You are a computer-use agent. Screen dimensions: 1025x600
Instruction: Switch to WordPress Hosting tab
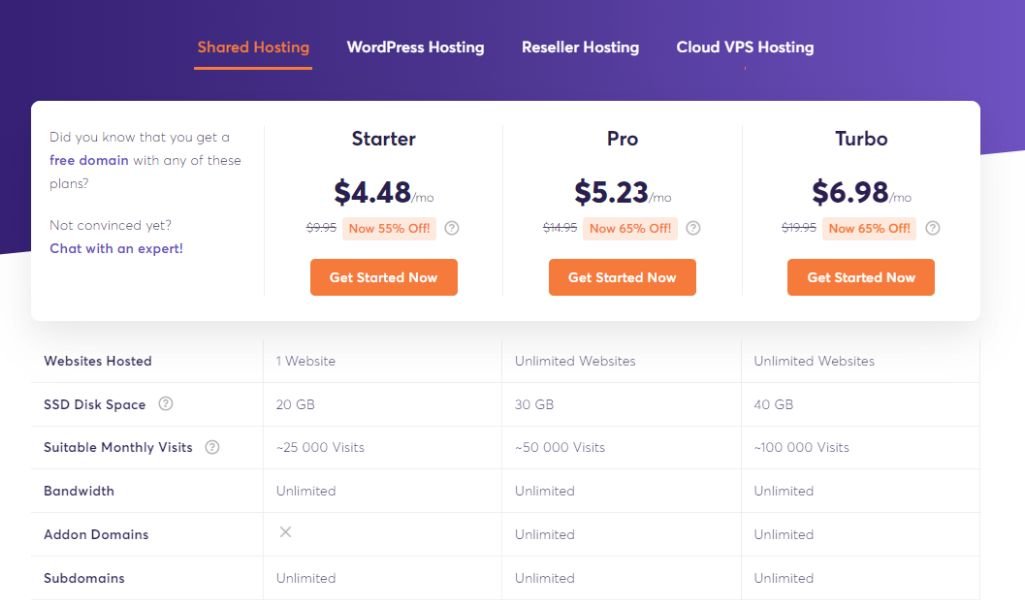(x=415, y=48)
